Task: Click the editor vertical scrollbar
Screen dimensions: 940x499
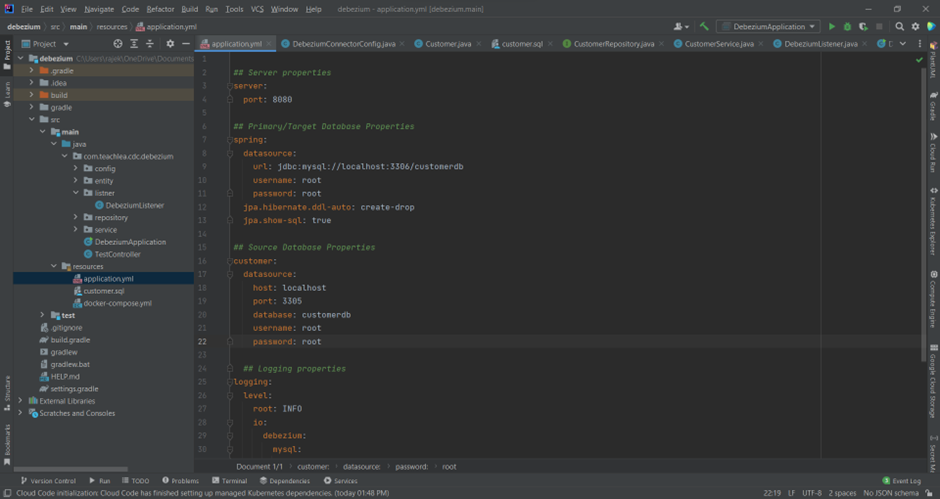Action: 923,213
